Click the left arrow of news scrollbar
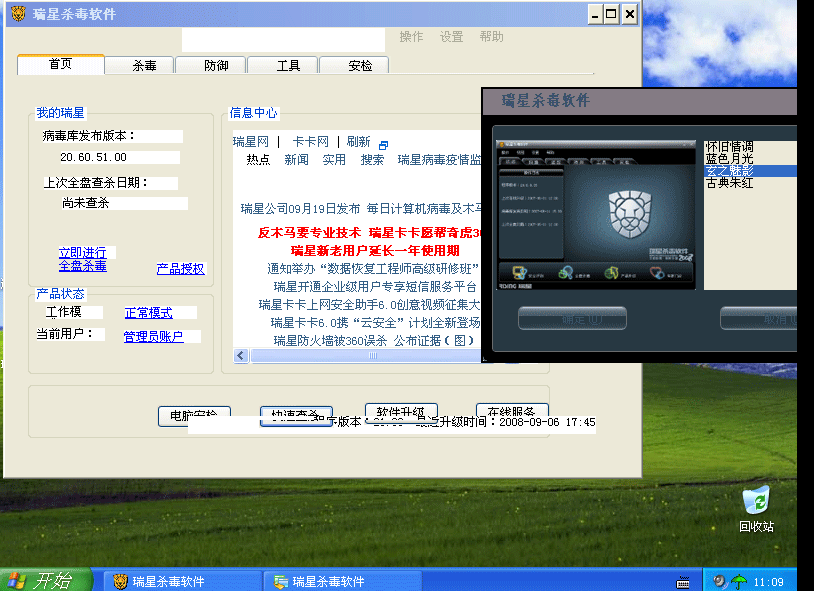The image size is (814, 591). [x=240, y=356]
